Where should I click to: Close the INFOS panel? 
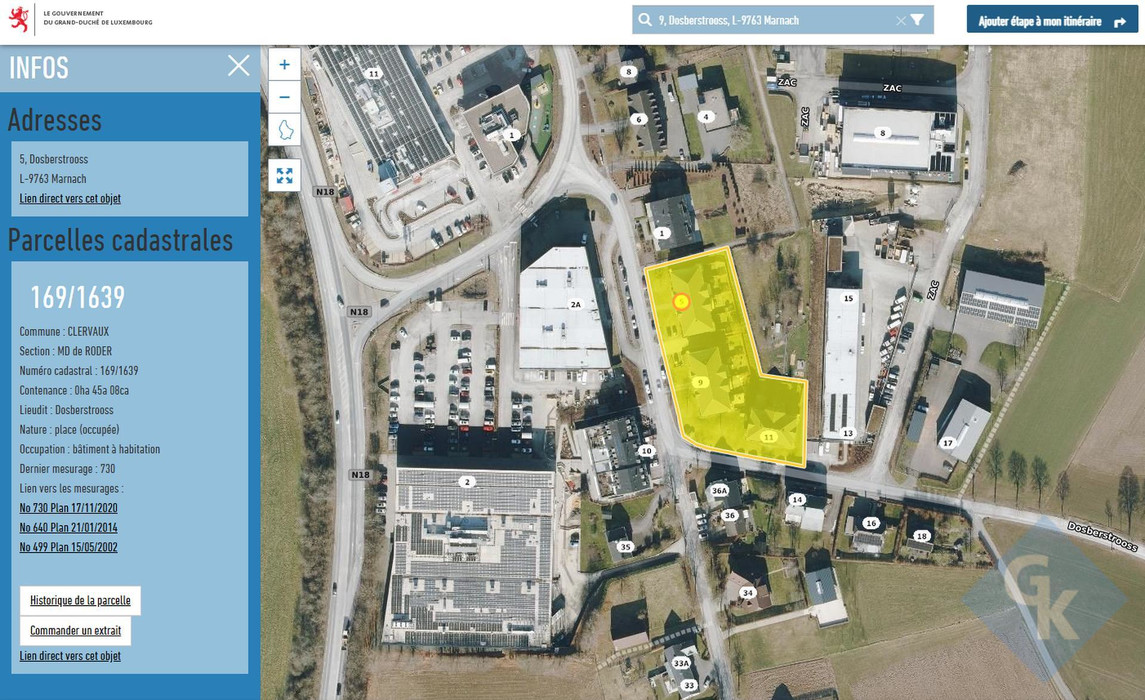click(x=238, y=66)
